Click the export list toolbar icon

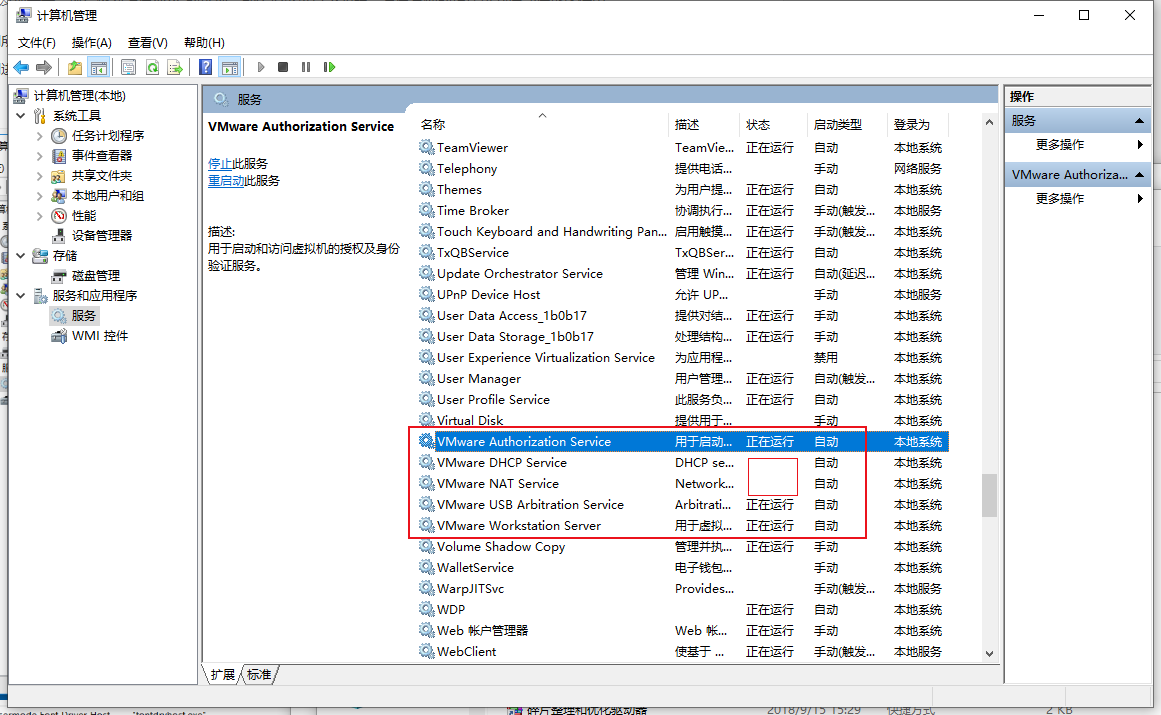coord(175,67)
